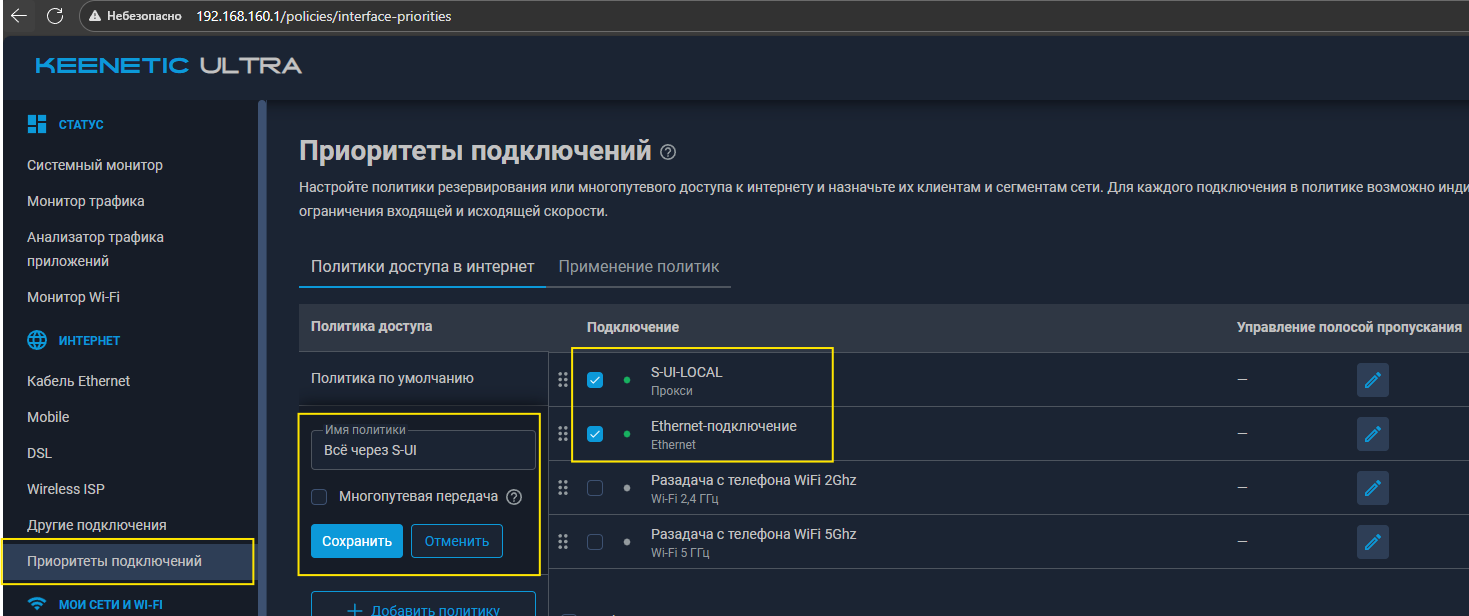Enable the Многопутевая передача checkbox
Screen dimensions: 1469x616
pyautogui.click(x=319, y=497)
